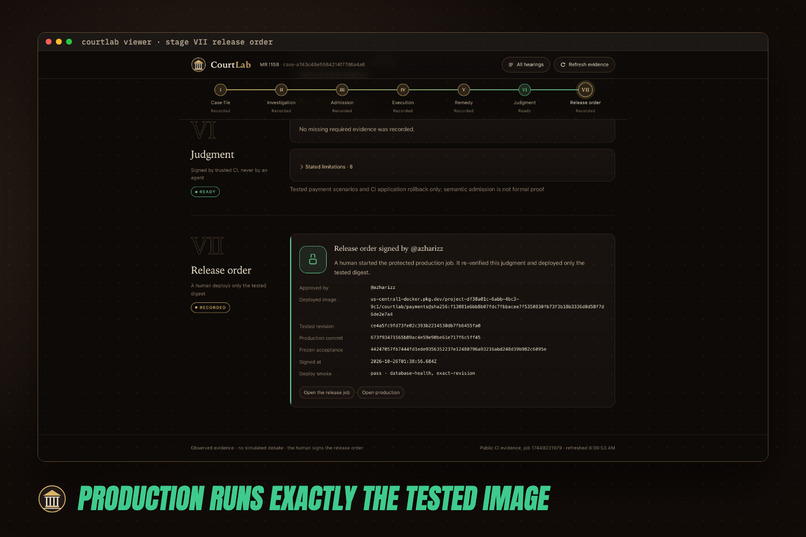Click the unlocked padlock release icon

pyautogui.click(x=313, y=260)
